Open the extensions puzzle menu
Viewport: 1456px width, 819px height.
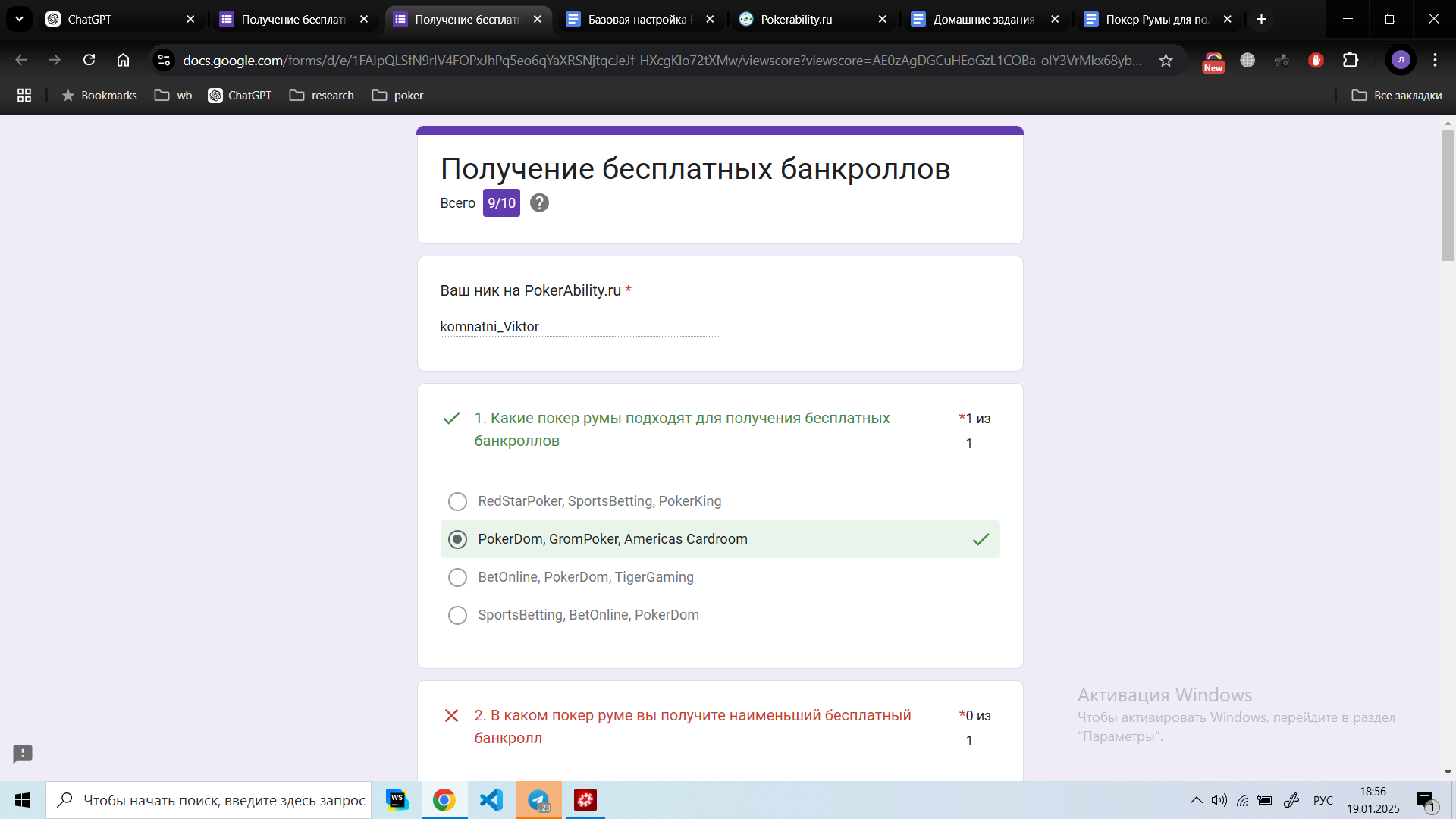(1351, 60)
